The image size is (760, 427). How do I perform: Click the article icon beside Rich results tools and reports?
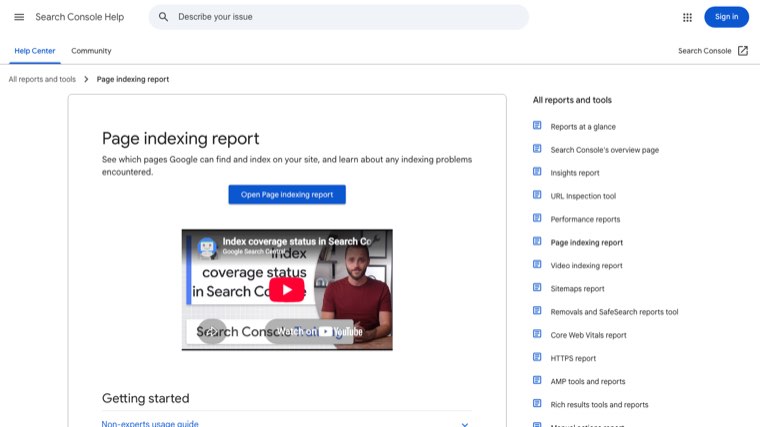[537, 403]
